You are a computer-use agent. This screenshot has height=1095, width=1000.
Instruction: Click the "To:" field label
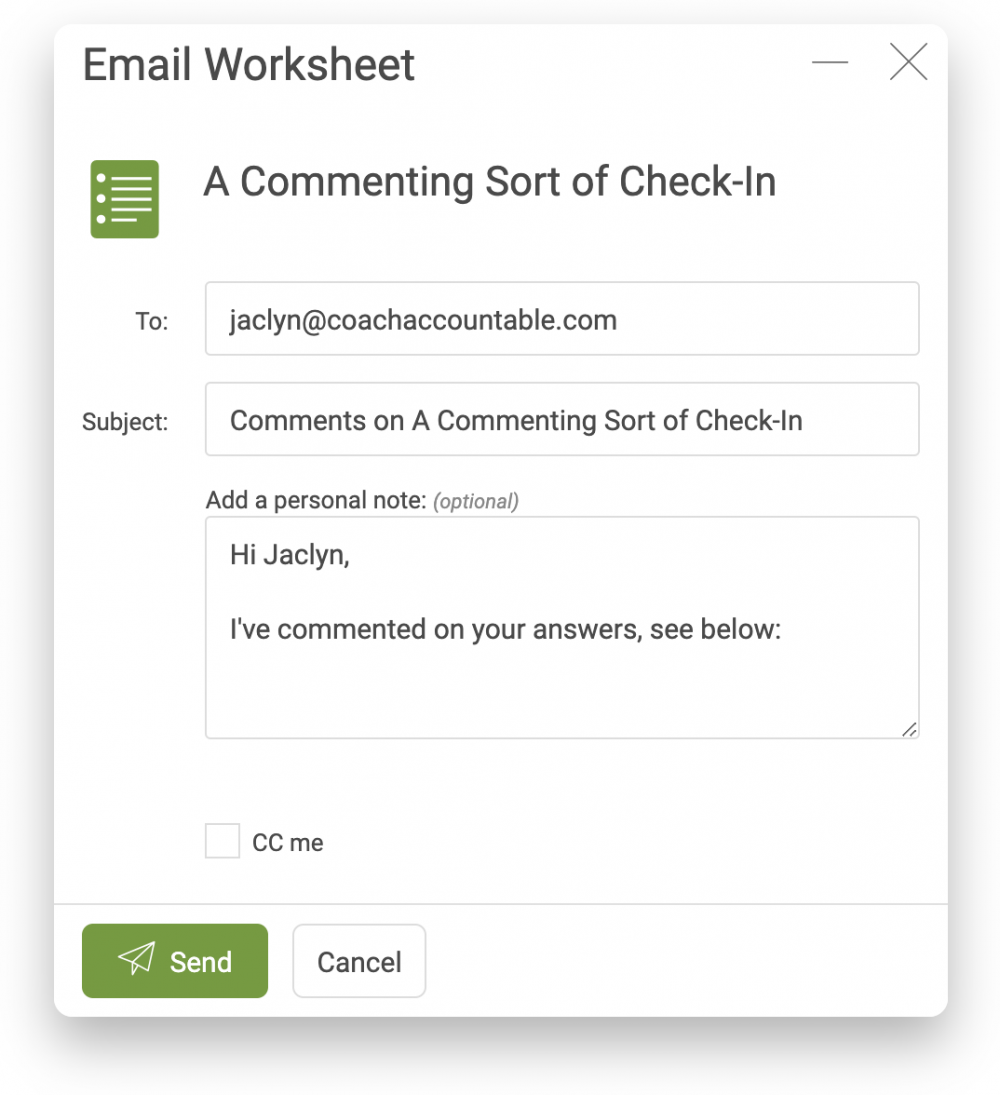point(152,321)
